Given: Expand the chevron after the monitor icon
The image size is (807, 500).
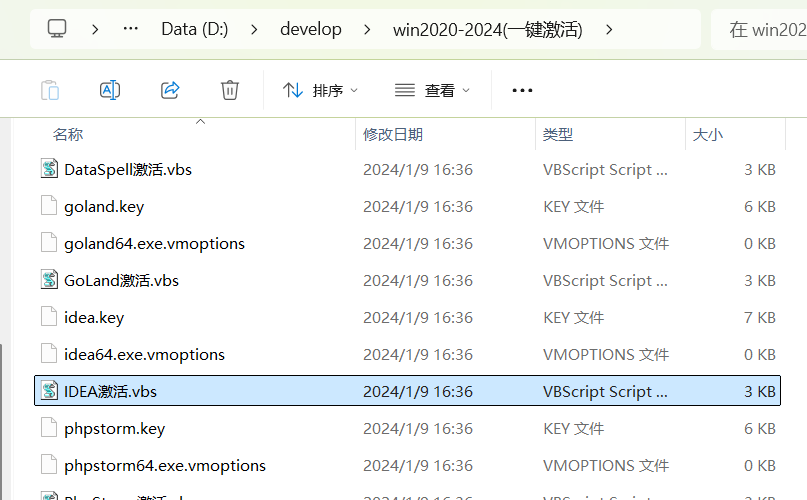Looking at the screenshot, I should point(95,29).
